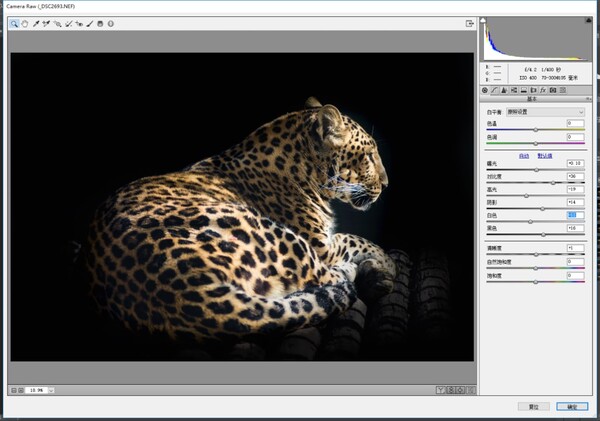Open the Split Toning panel tab
This screenshot has height=421, width=600.
(x=524, y=90)
